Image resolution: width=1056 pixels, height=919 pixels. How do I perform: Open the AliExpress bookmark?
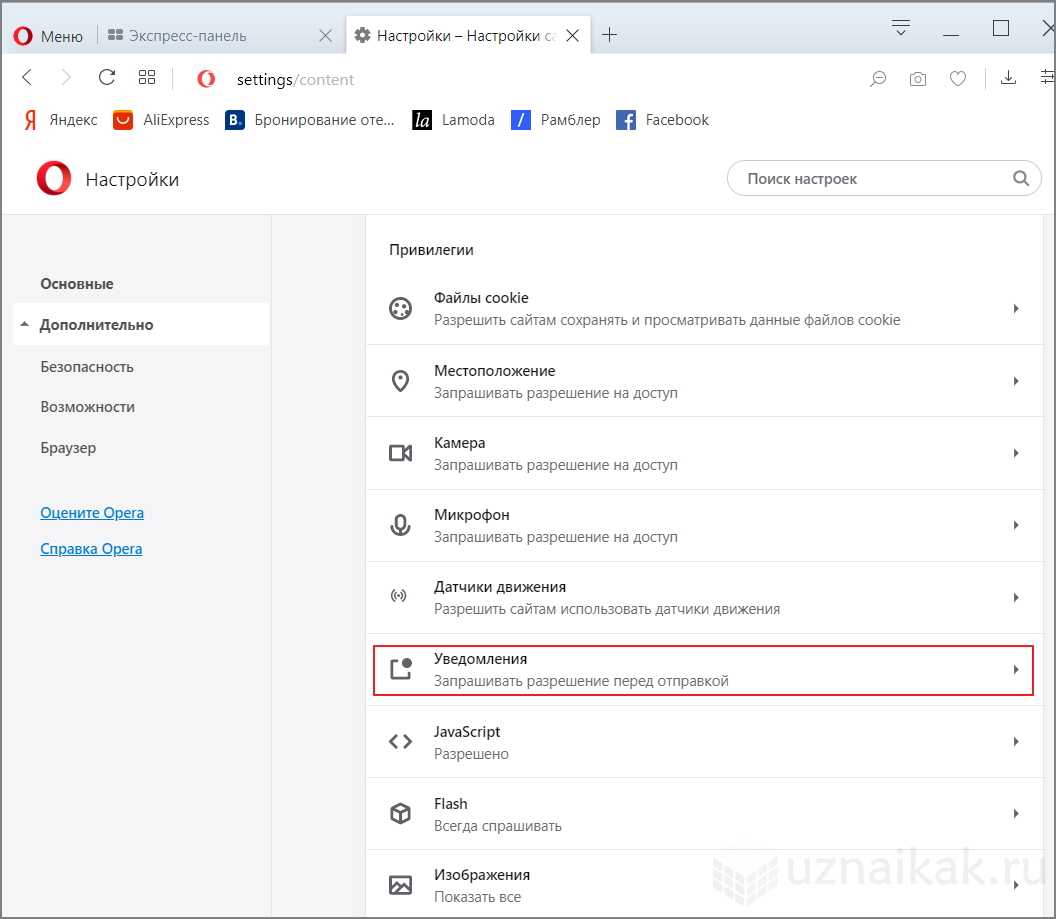pos(161,120)
